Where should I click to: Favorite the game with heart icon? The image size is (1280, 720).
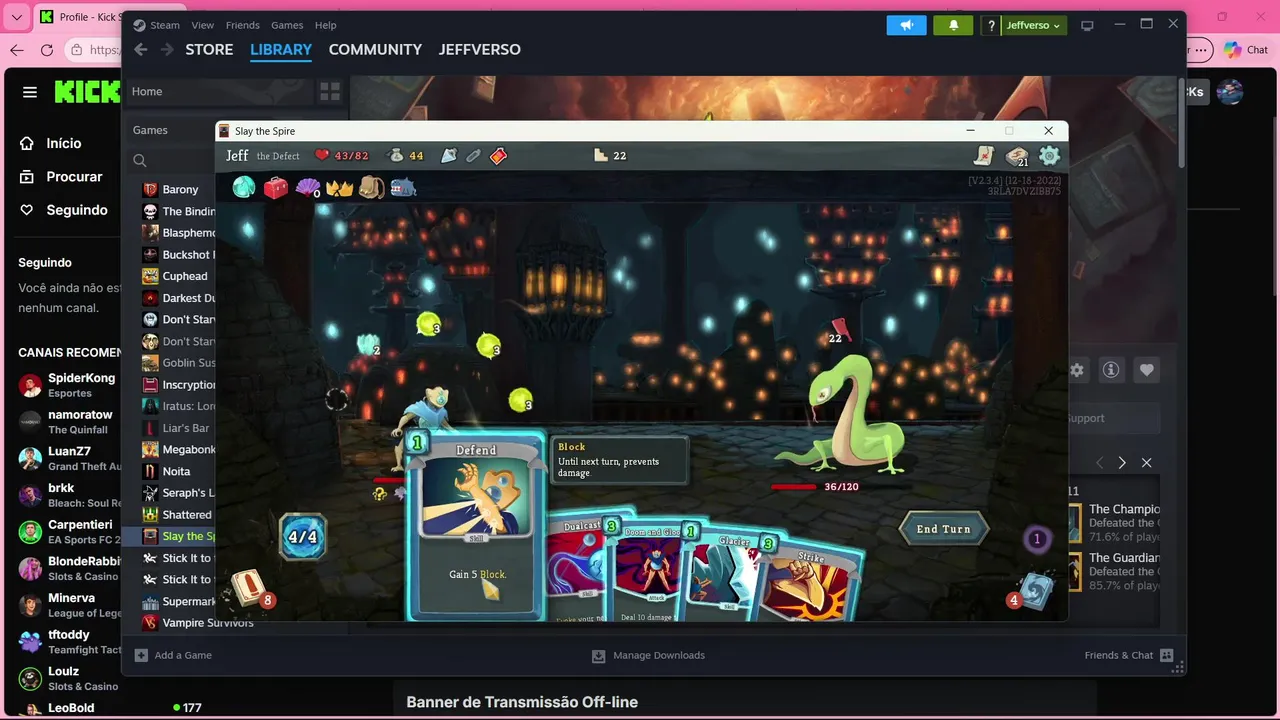(1147, 370)
